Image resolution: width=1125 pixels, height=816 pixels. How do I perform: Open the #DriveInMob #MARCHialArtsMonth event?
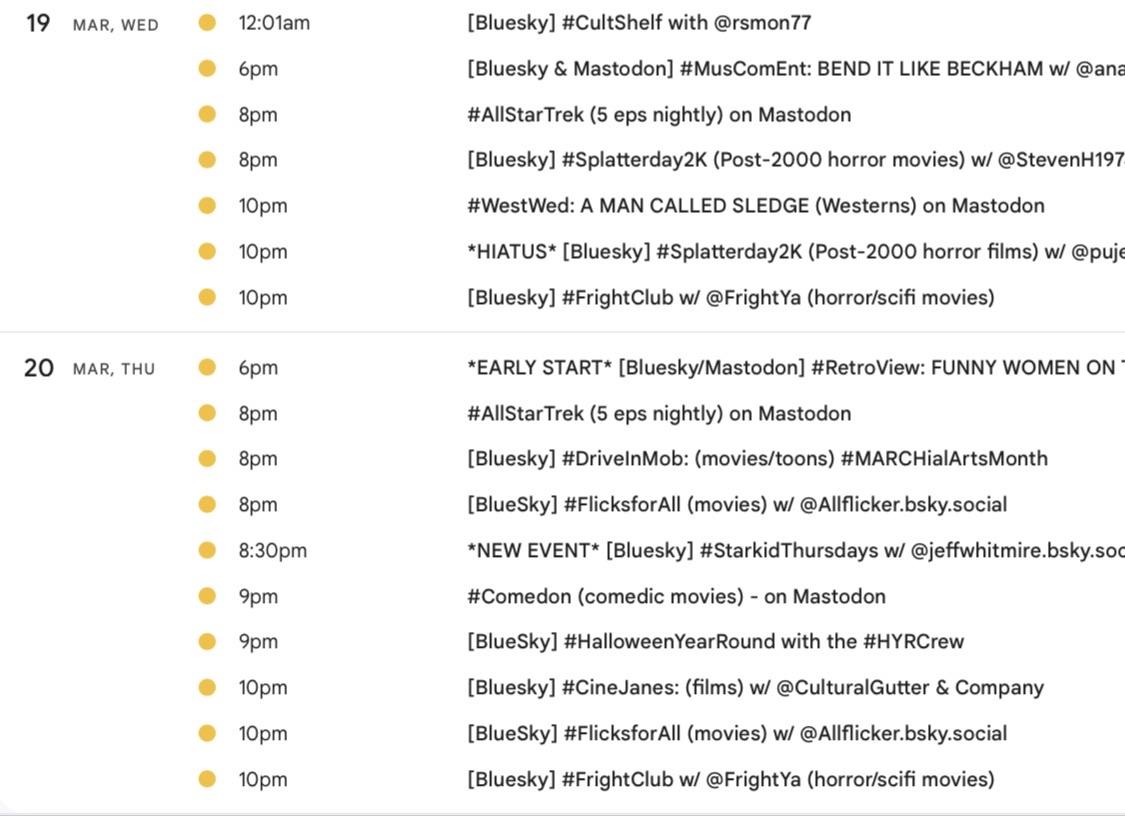[x=758, y=459]
